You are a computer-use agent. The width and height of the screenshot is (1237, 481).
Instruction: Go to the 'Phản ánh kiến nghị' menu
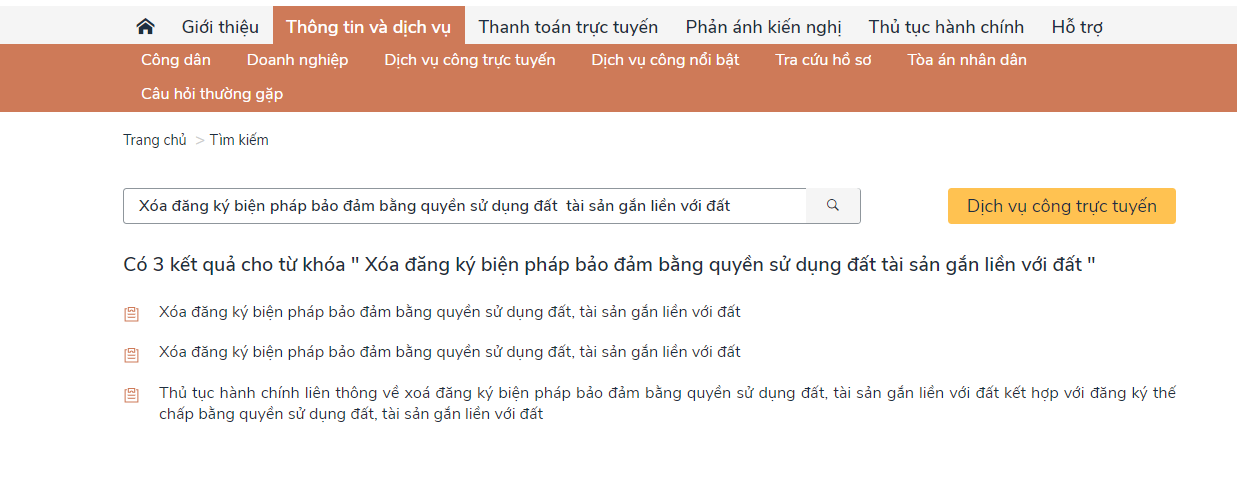pyautogui.click(x=763, y=27)
